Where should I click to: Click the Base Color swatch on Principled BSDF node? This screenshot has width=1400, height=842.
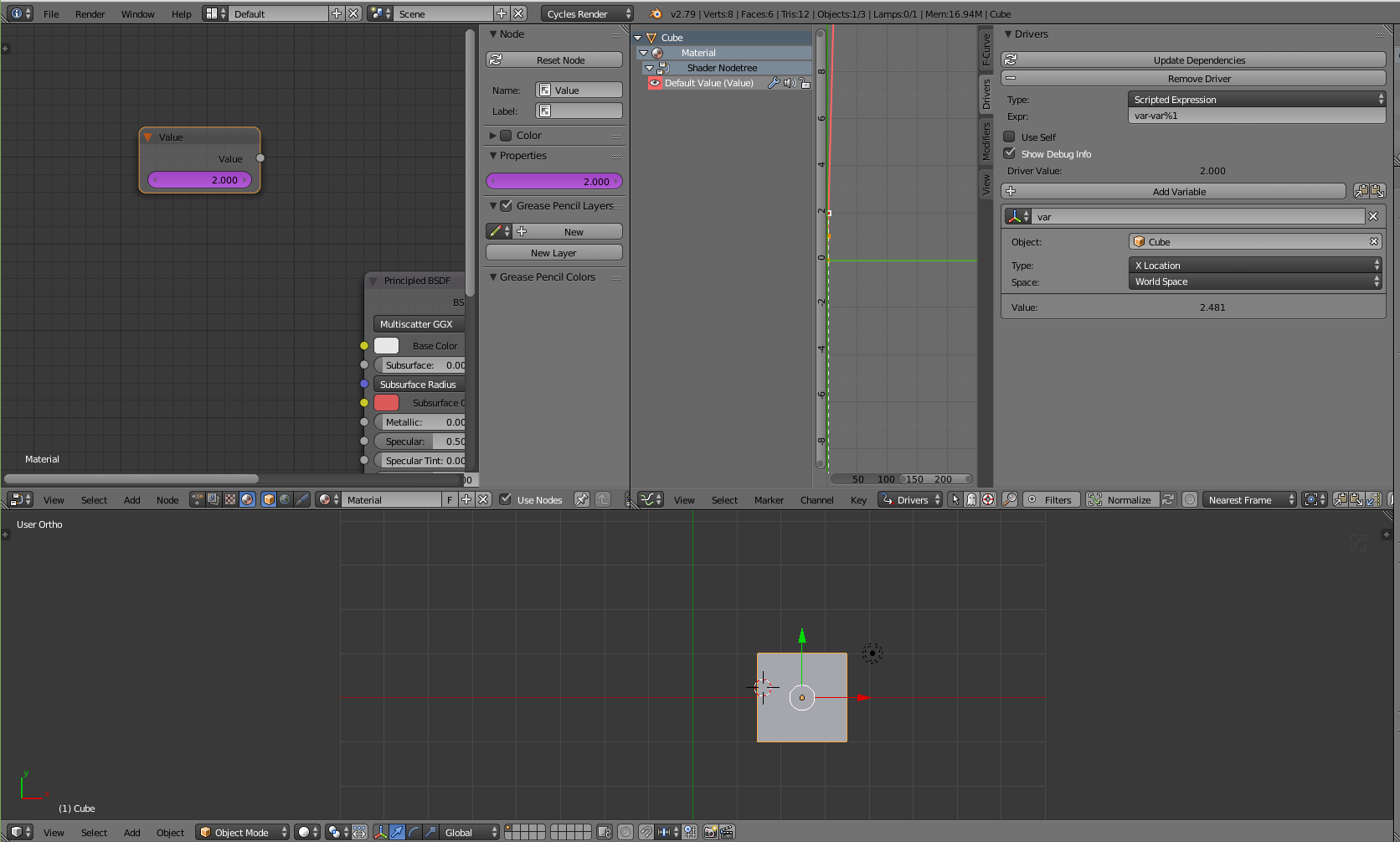coord(386,345)
